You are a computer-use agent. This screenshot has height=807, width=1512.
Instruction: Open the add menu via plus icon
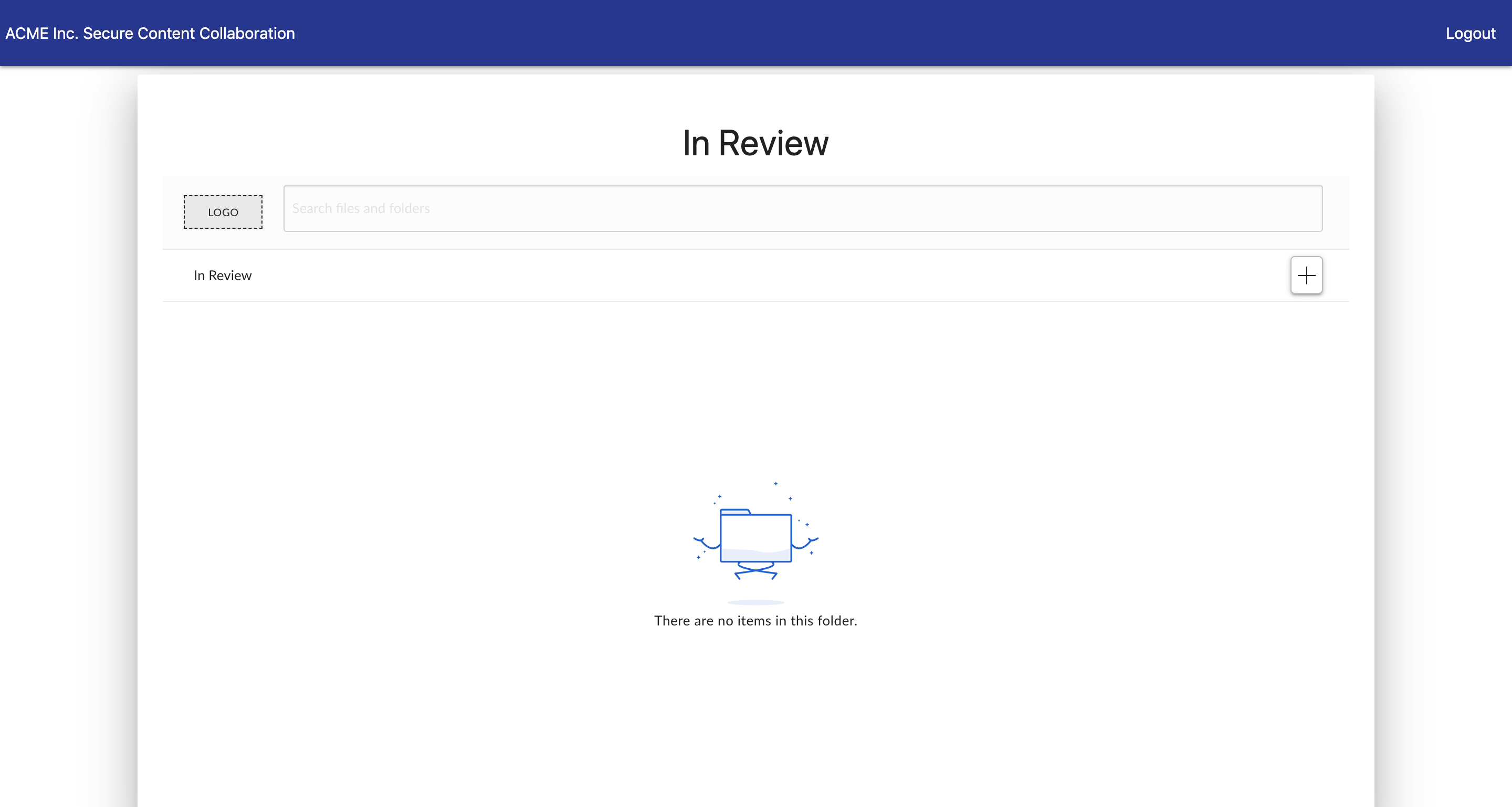coord(1306,275)
